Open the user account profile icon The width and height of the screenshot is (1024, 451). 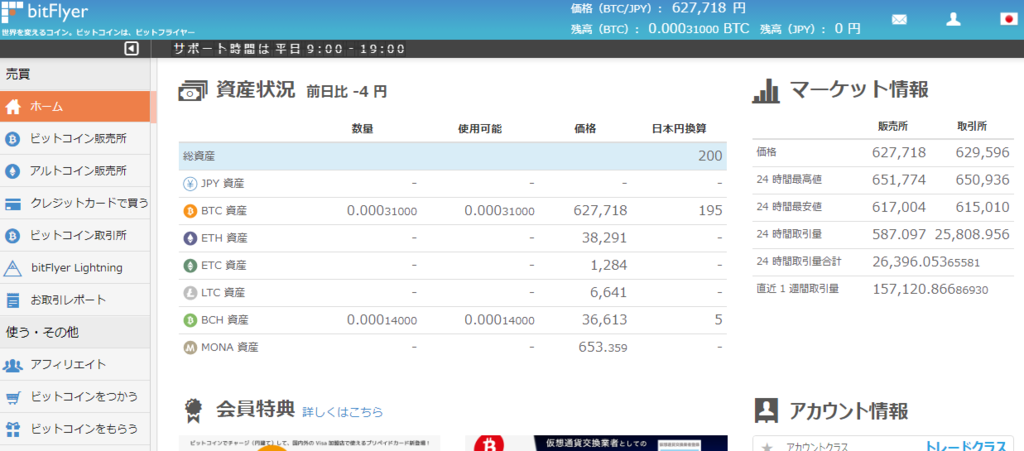(x=953, y=19)
